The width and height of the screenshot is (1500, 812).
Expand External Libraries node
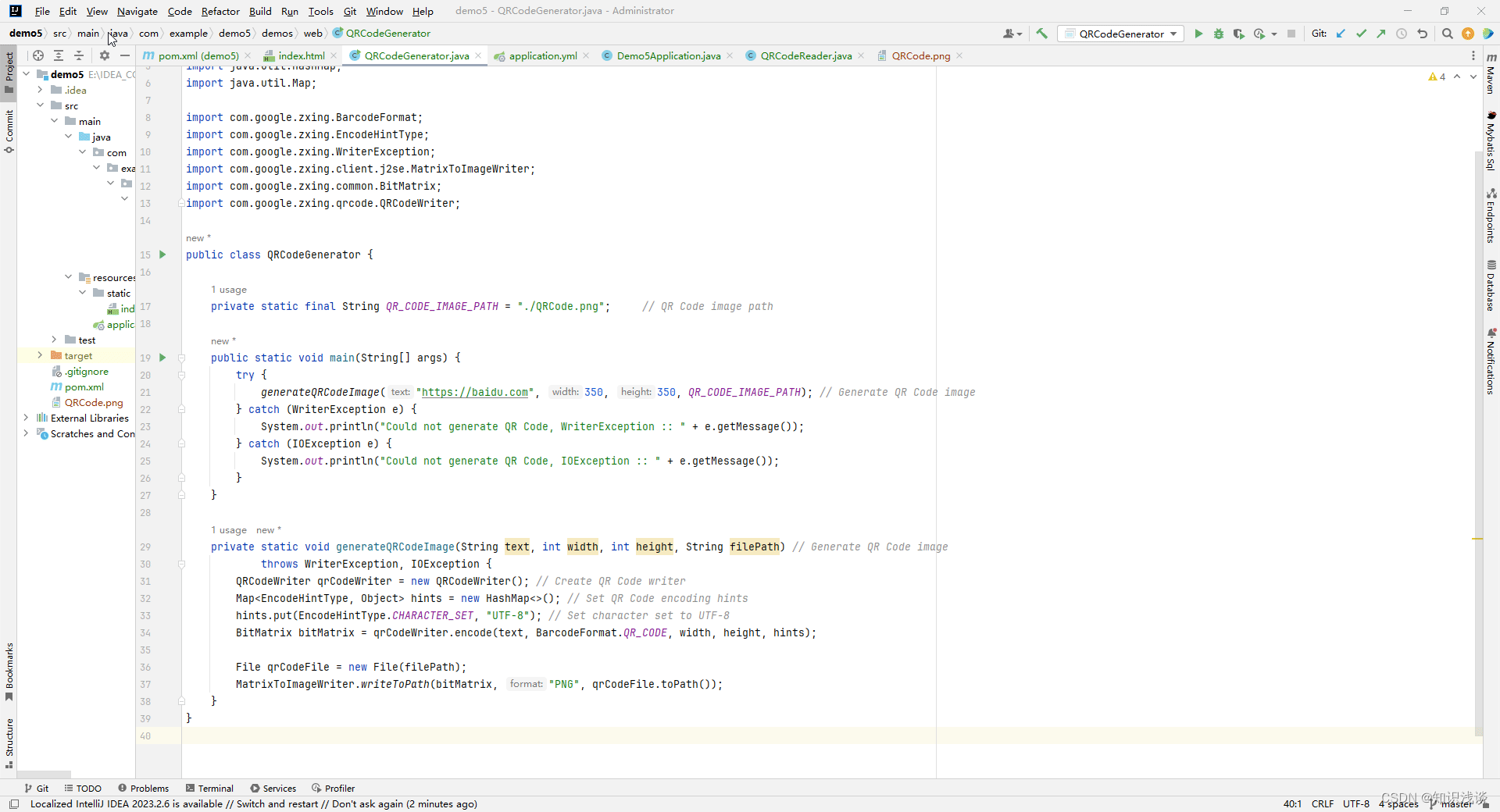(26, 418)
